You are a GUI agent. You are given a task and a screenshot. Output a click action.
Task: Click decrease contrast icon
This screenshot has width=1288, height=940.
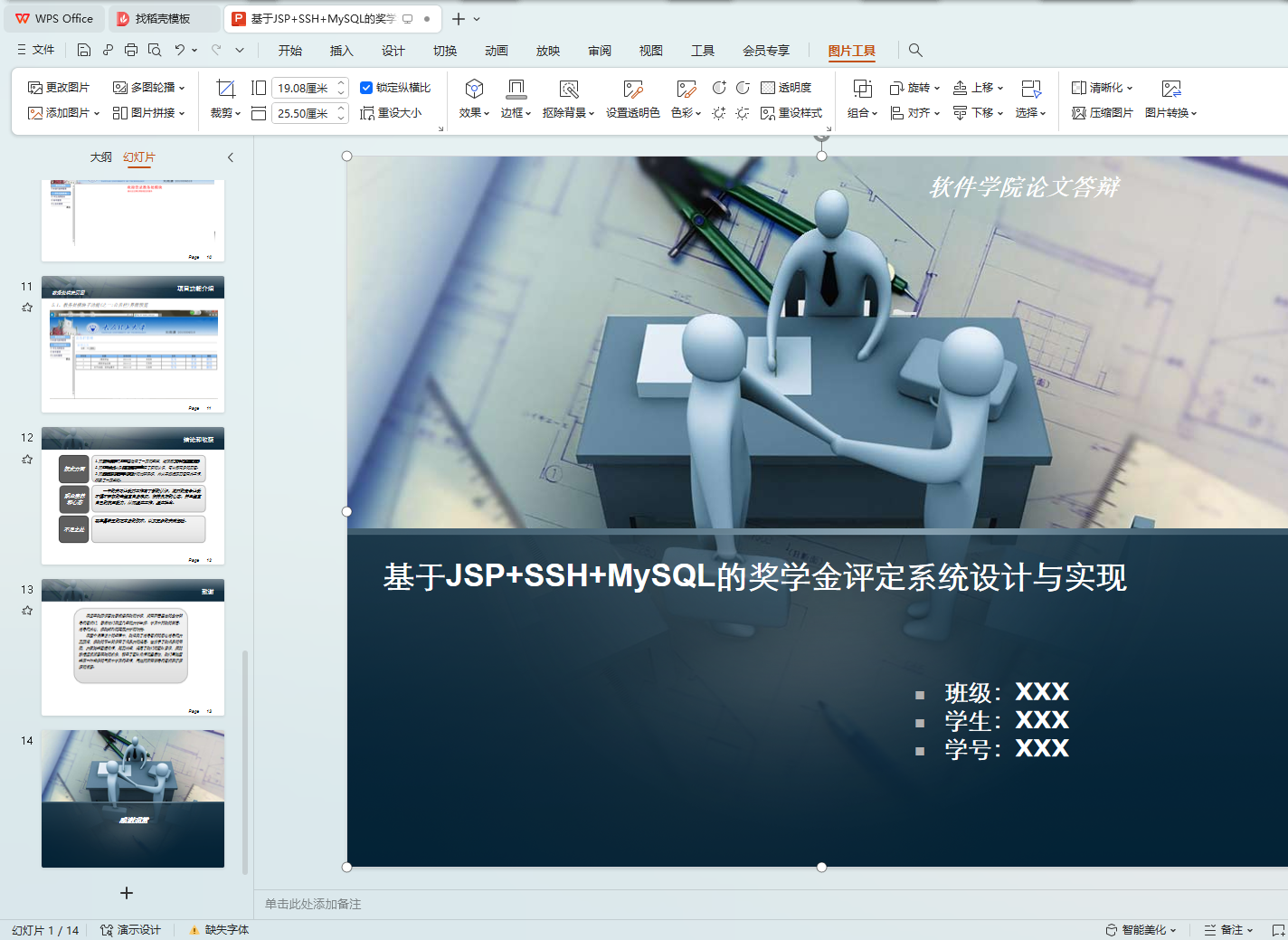(x=743, y=88)
